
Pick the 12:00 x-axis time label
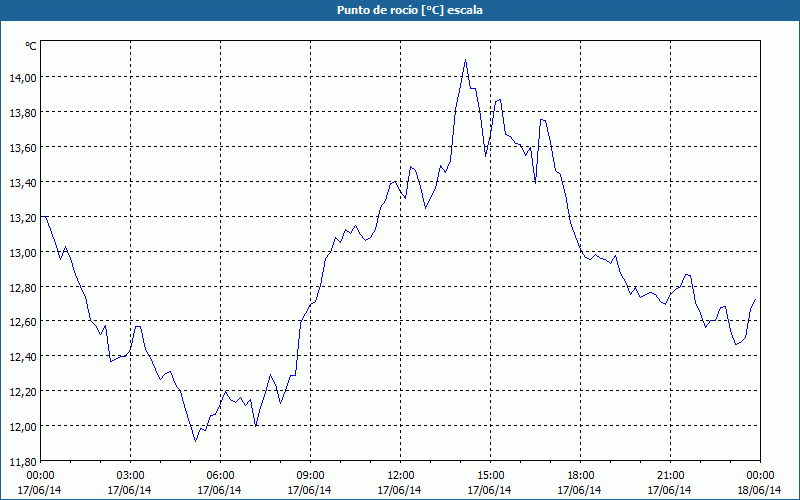(401, 476)
